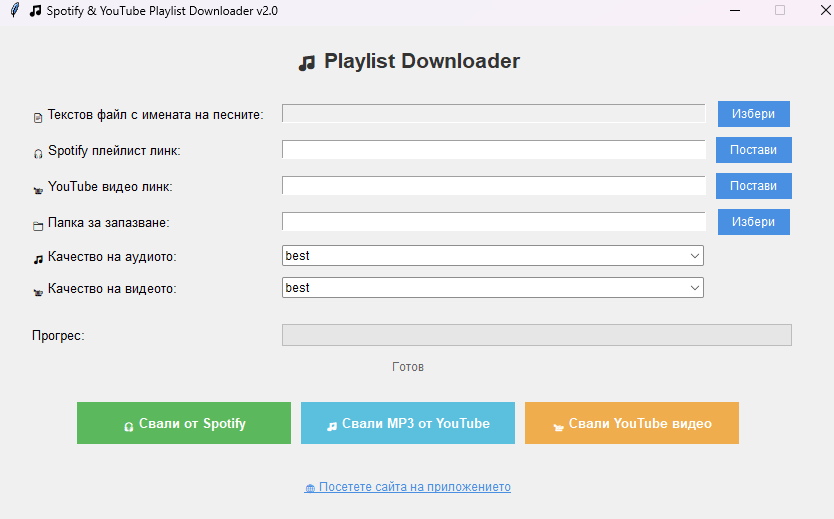This screenshot has height=519, width=834.
Task: Click the camera icon beside Качество на видеото
Action: [x=38, y=292]
